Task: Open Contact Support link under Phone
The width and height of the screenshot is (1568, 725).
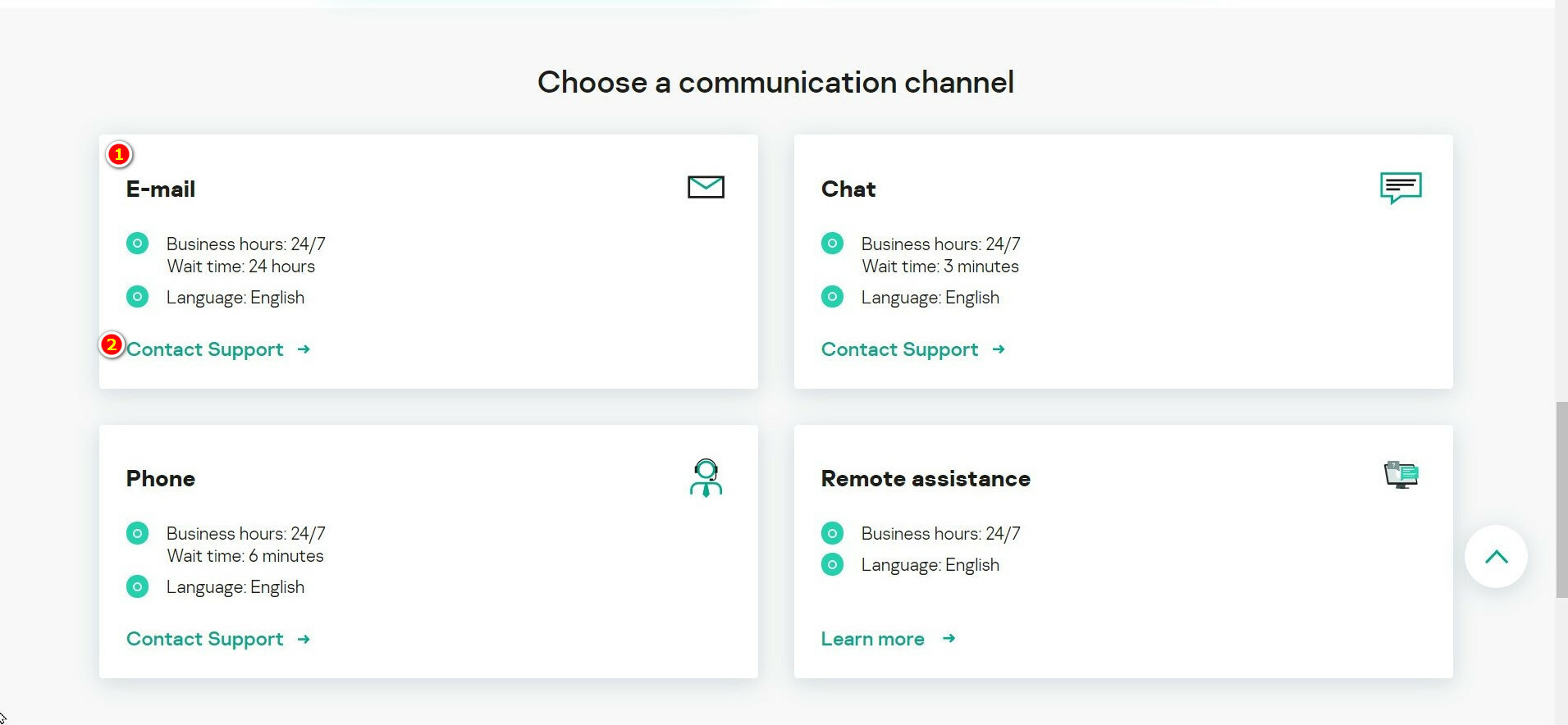Action: point(205,639)
